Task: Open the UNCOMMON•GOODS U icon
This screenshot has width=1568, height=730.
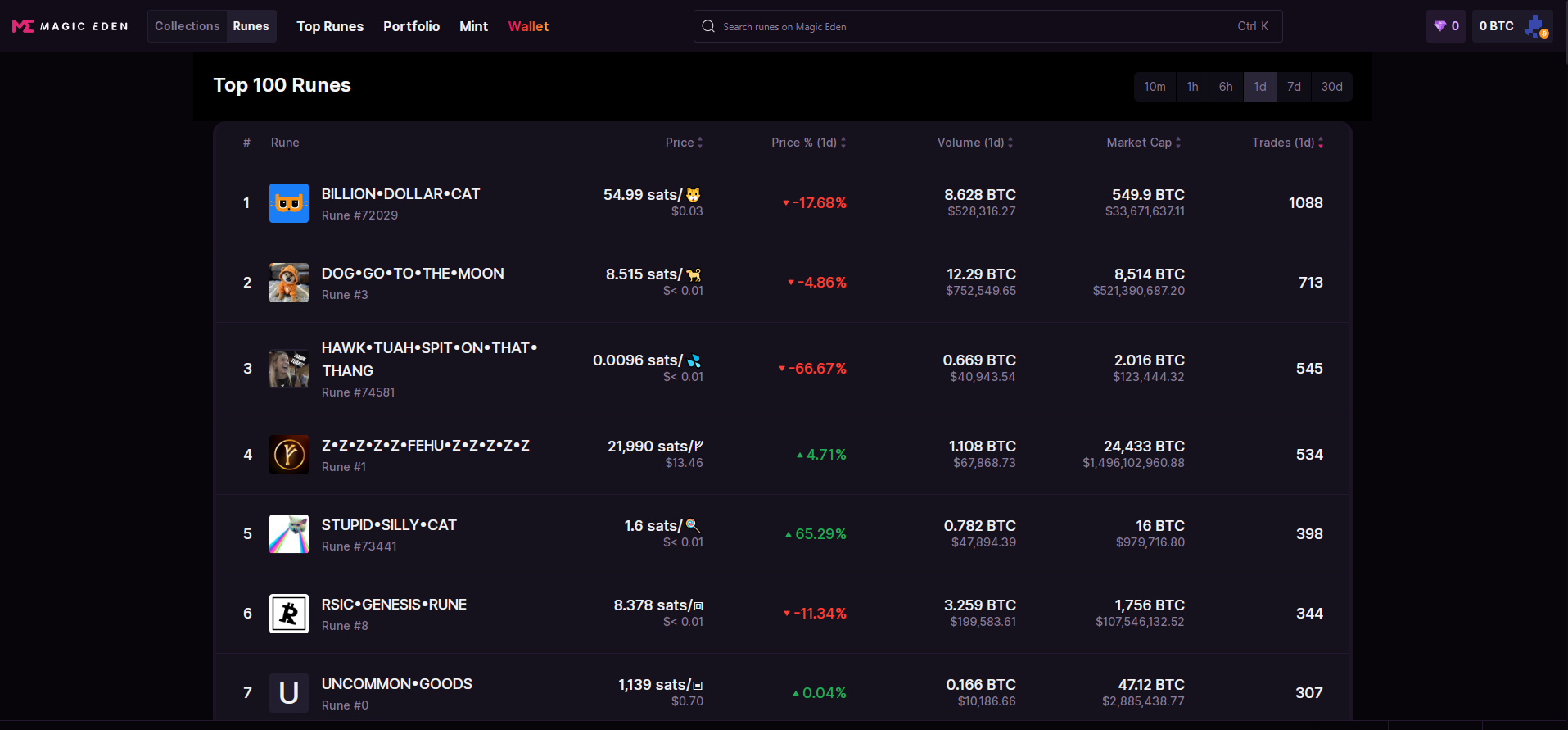Action: pos(289,693)
